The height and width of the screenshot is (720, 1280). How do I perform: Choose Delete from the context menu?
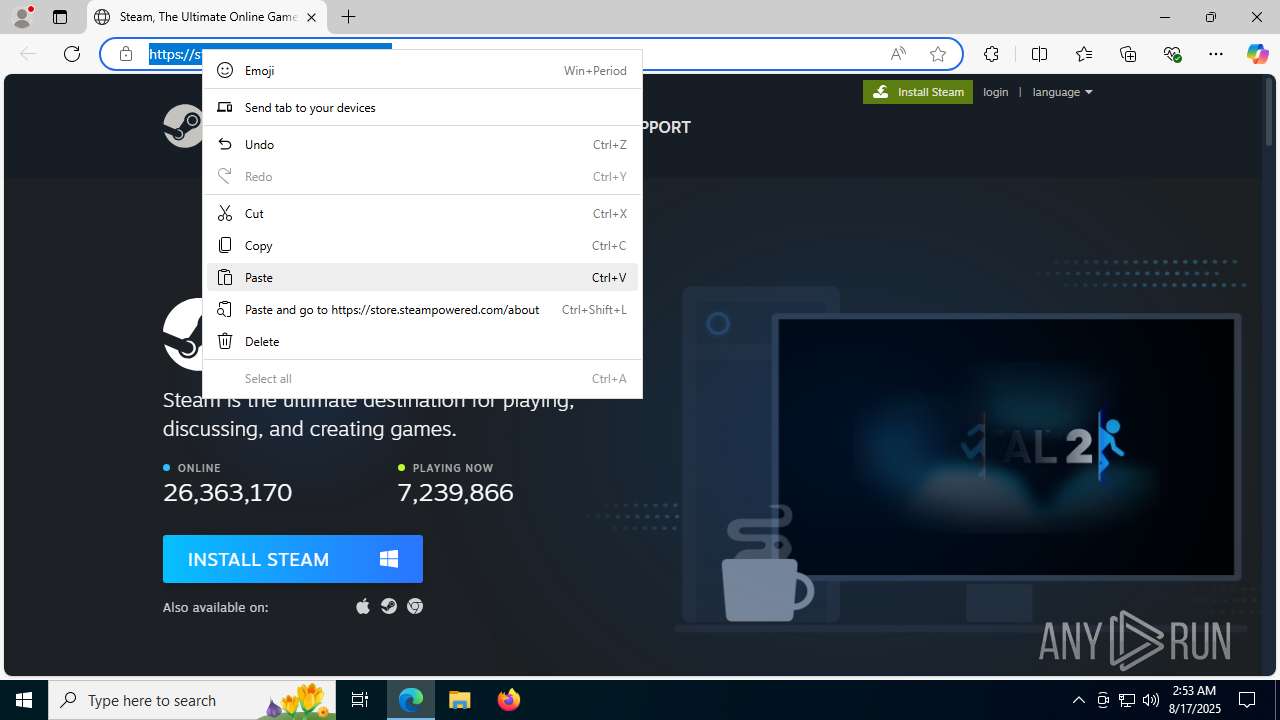point(422,341)
